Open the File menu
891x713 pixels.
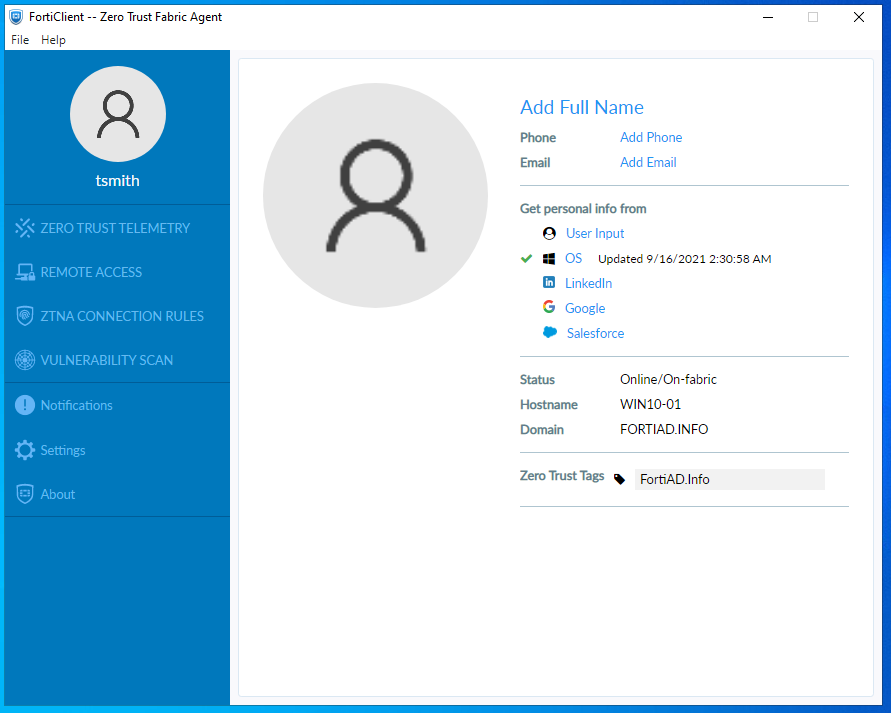tap(20, 40)
